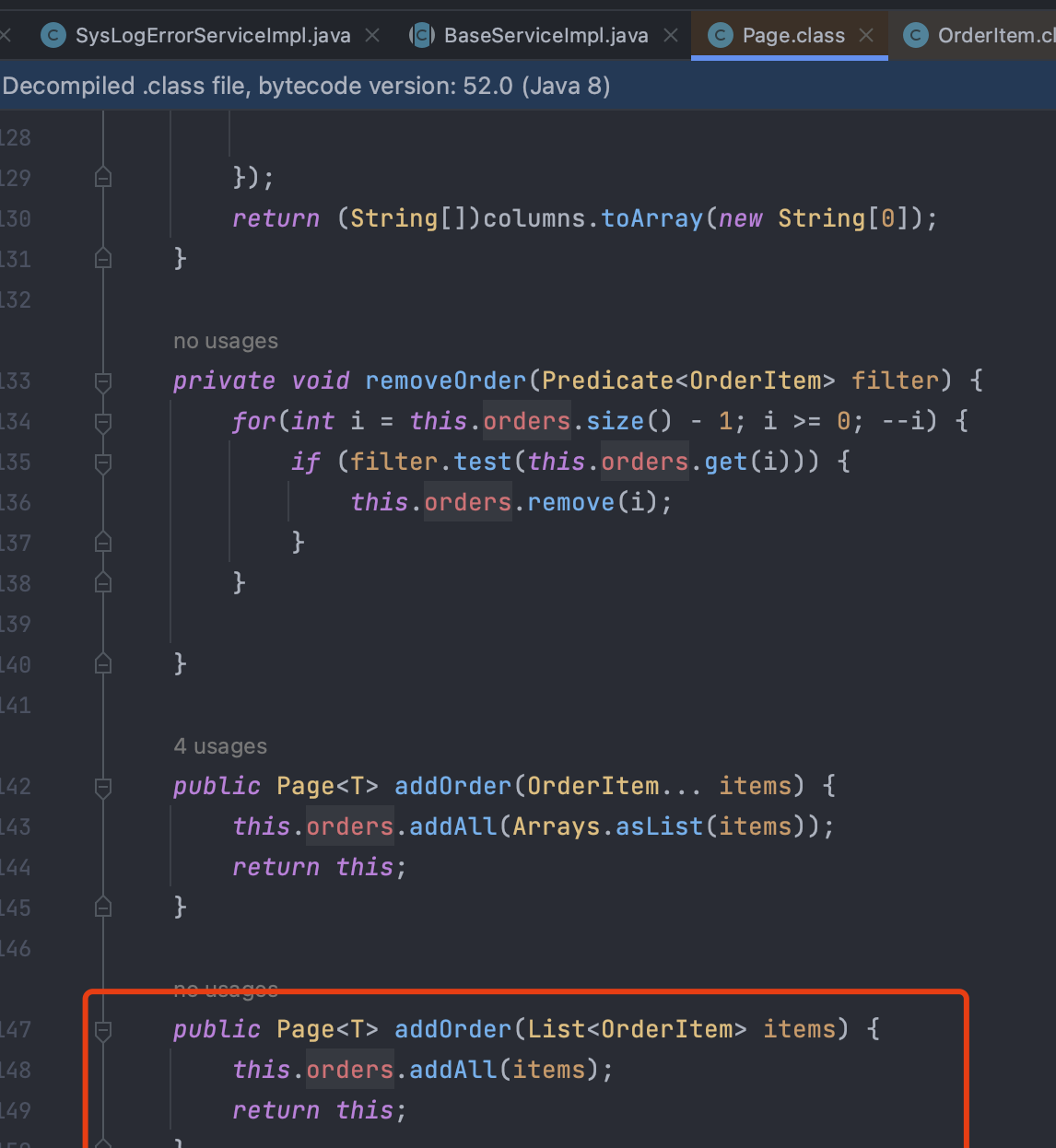Collapse addOrder(List) method fold at line 147
The height and width of the screenshot is (1148, 1056).
[x=103, y=1030]
